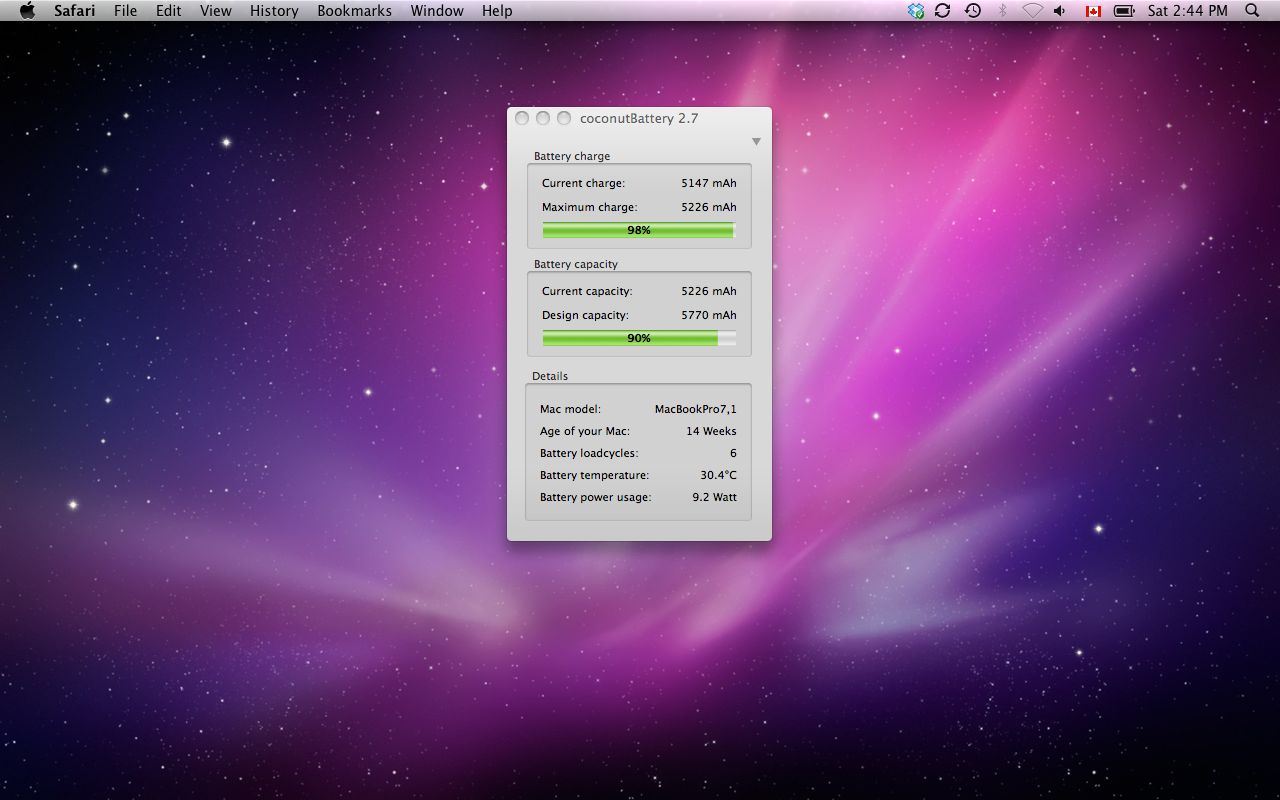Click the Mac model label
The image size is (1280, 800).
tap(570, 409)
